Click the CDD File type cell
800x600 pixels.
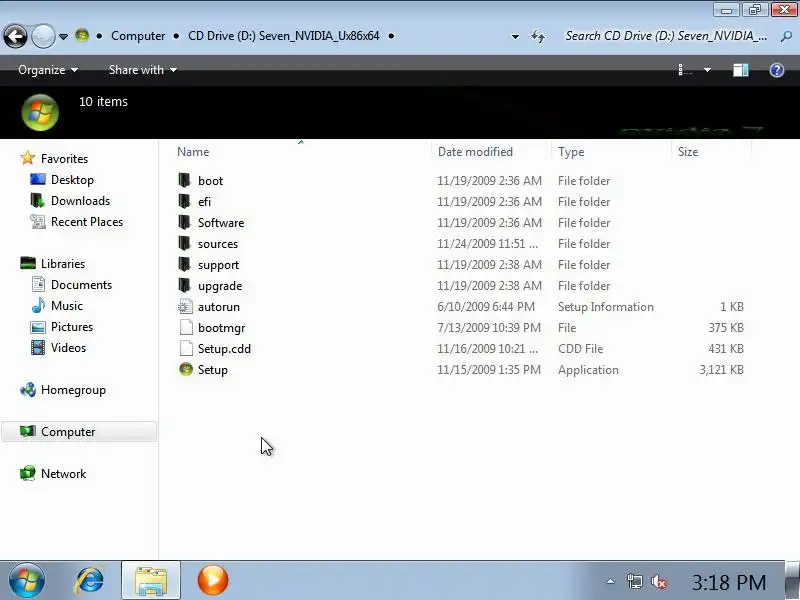[x=580, y=348]
